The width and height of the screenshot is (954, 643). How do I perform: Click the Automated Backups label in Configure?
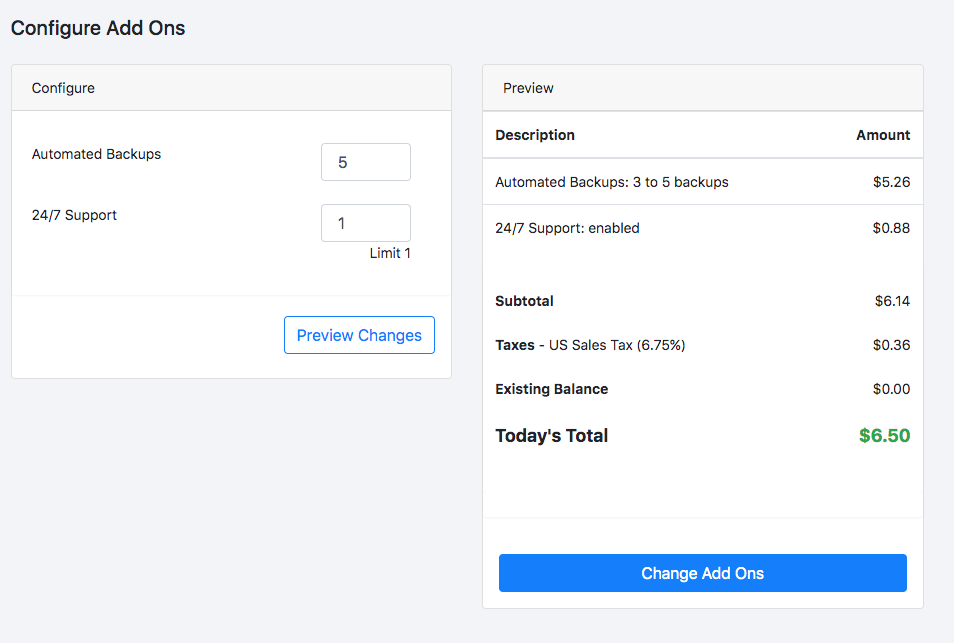[x=96, y=154]
